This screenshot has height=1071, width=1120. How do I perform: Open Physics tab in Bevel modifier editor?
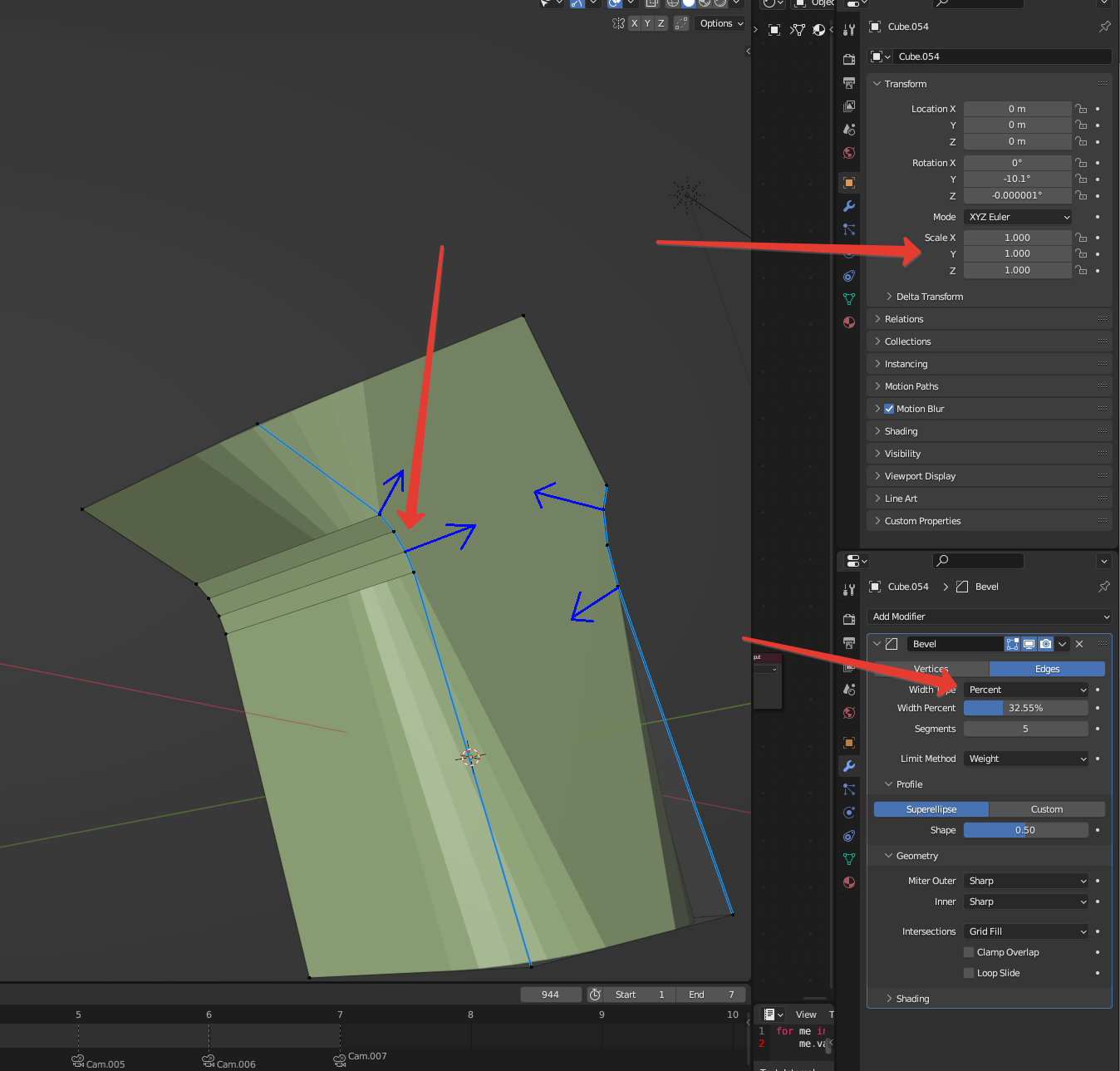(849, 813)
